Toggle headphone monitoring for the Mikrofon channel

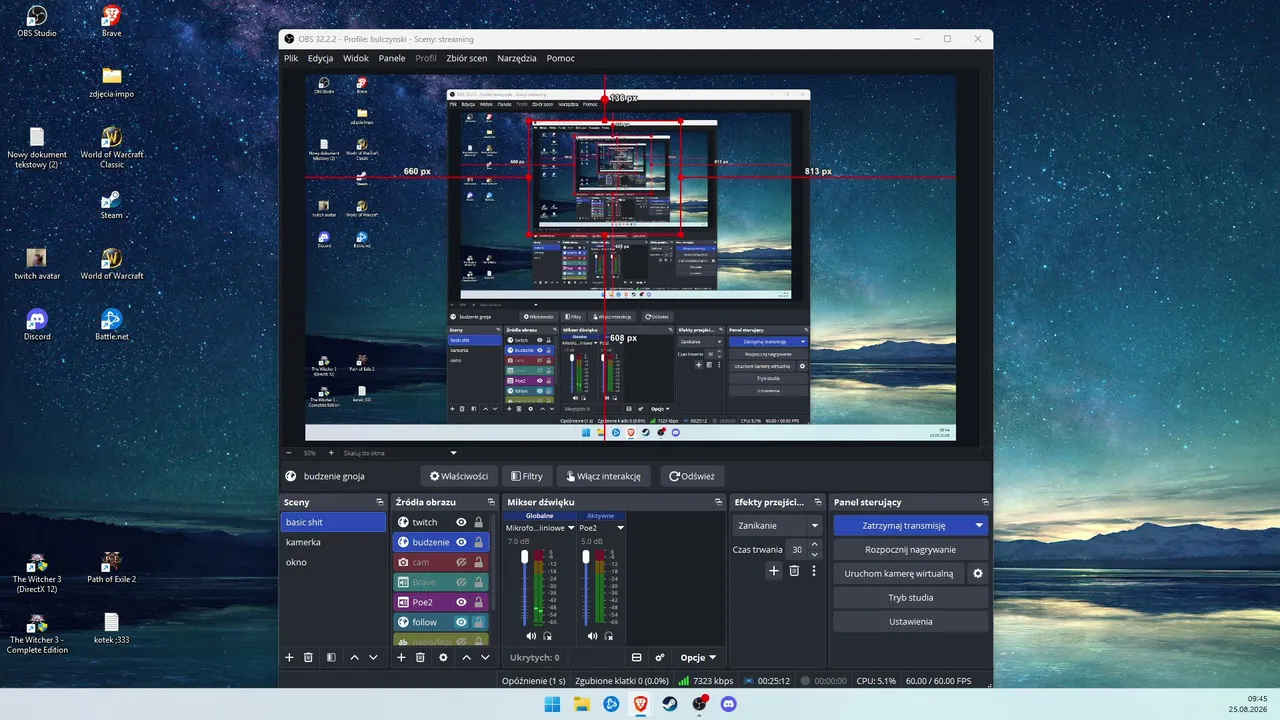pos(548,636)
